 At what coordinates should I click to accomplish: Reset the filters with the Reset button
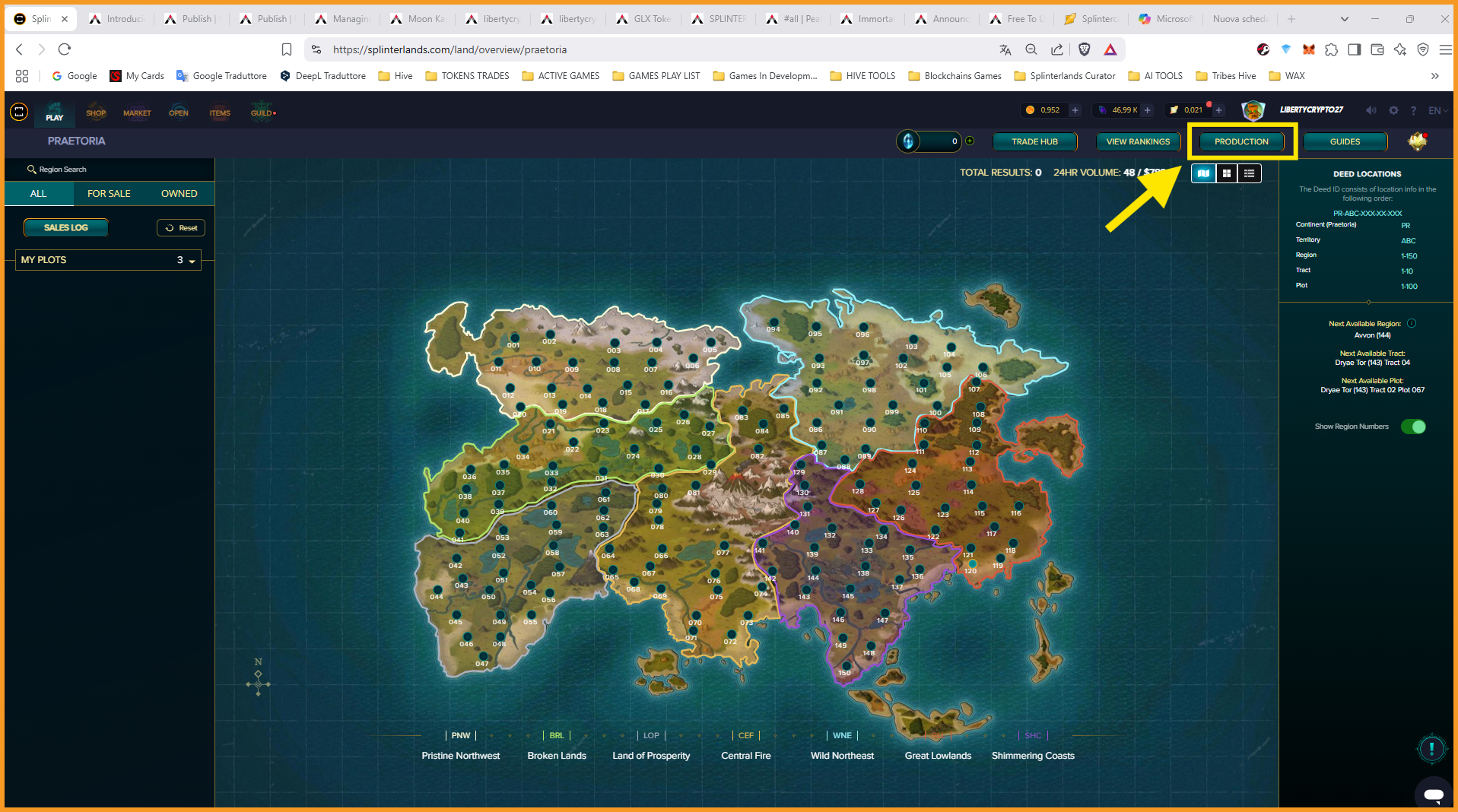pyautogui.click(x=181, y=228)
